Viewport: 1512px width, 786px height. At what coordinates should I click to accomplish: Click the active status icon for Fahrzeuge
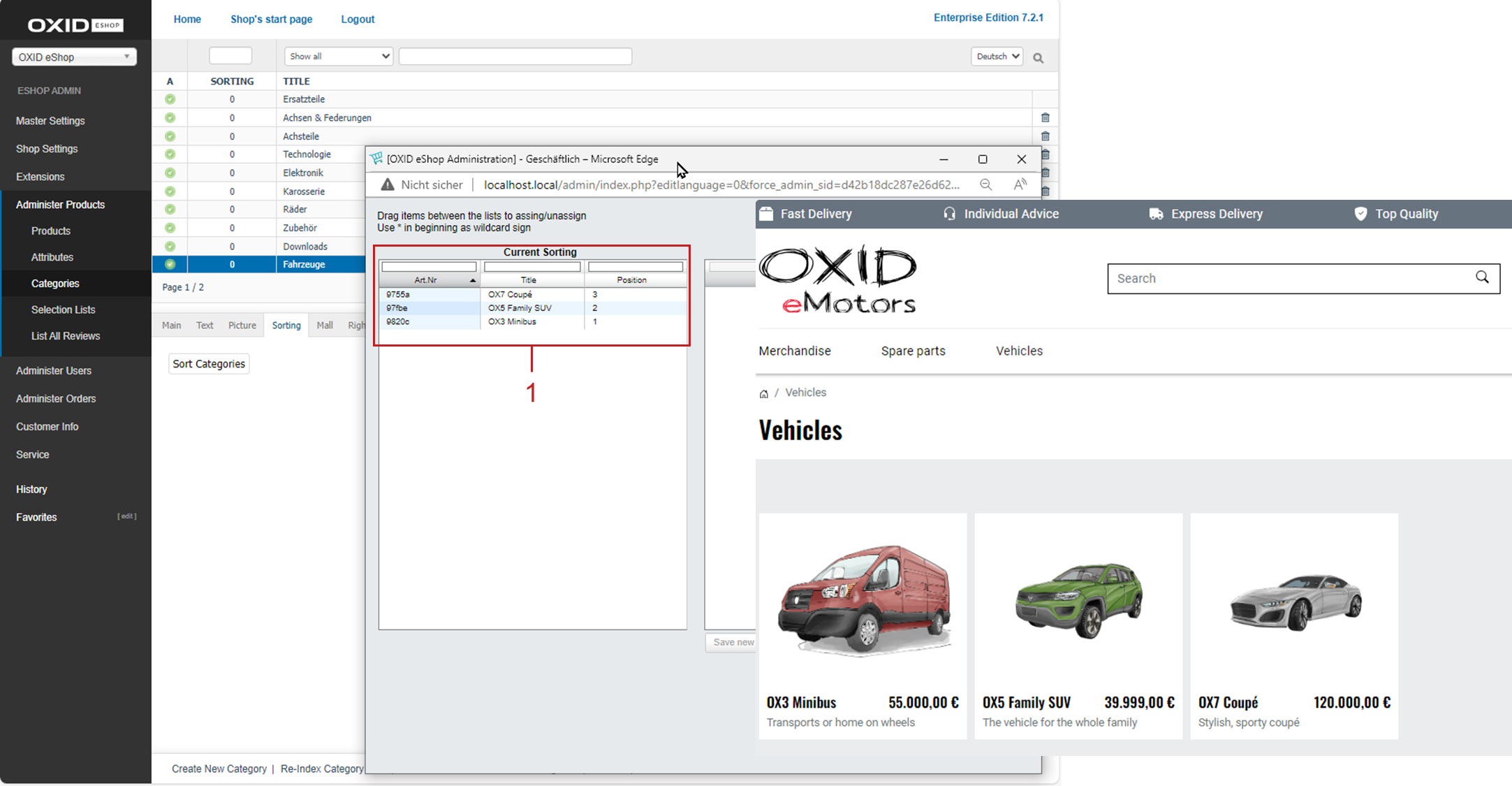click(x=170, y=264)
